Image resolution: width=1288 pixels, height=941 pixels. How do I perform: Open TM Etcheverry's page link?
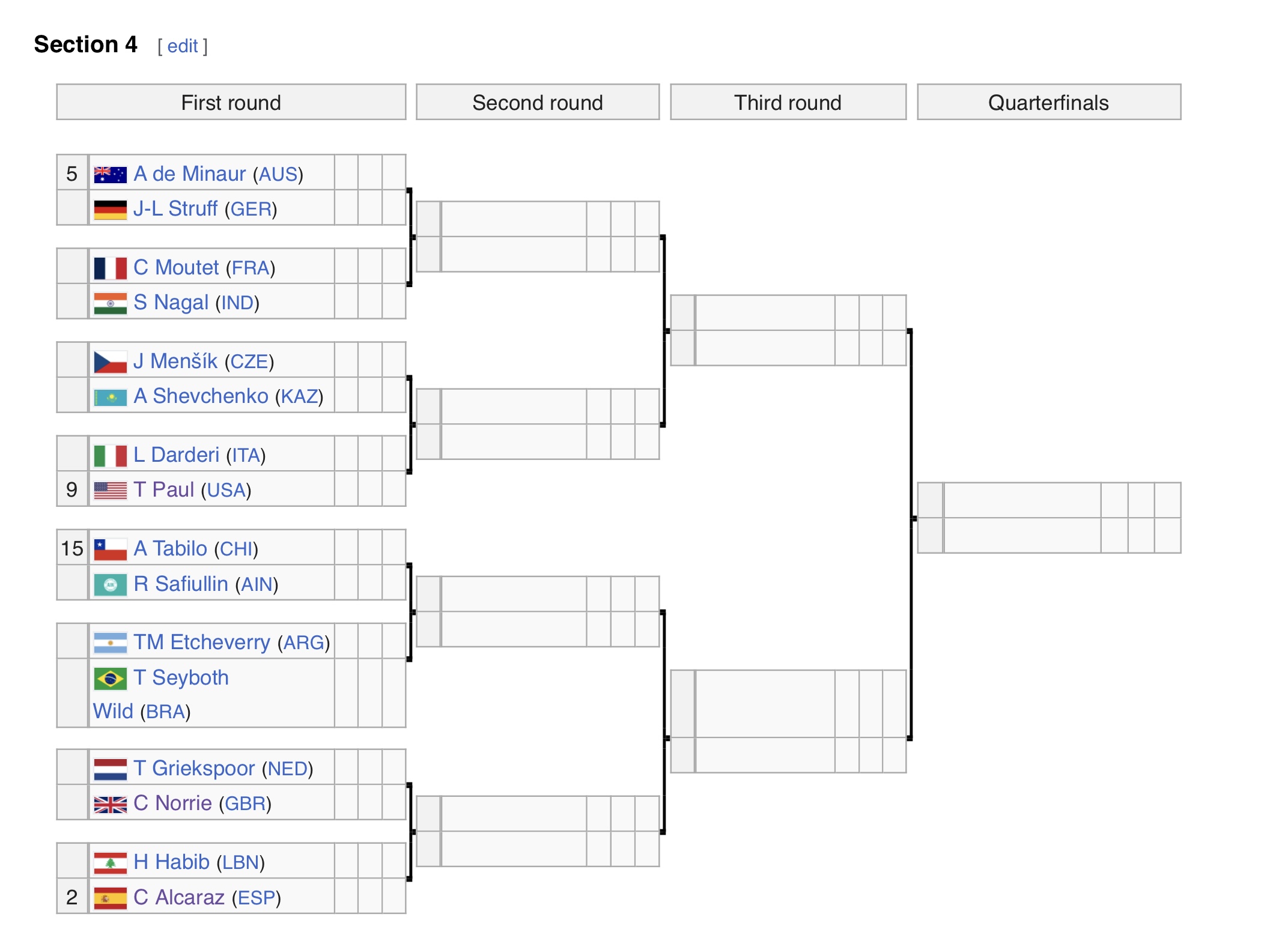point(202,643)
